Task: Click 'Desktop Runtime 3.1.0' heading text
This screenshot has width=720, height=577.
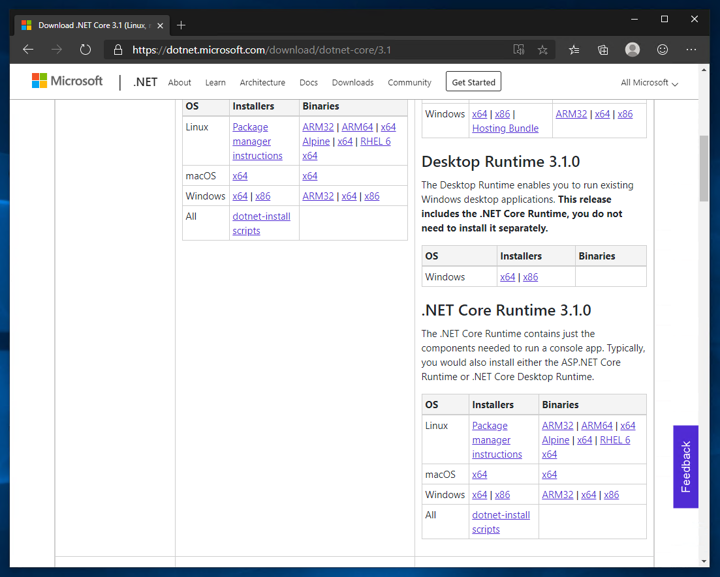Action: click(501, 162)
